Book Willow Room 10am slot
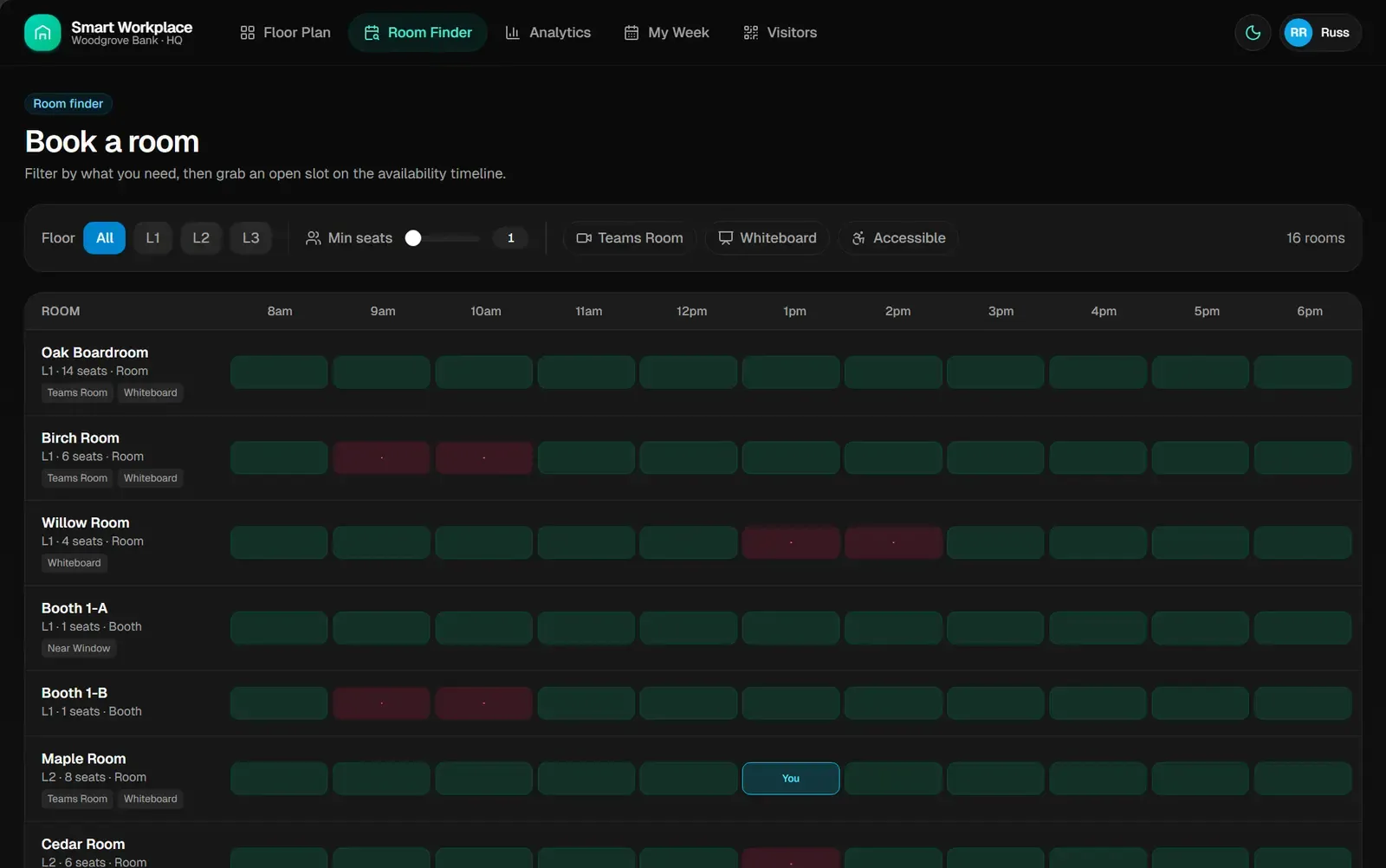This screenshot has width=1386, height=868. 484,543
